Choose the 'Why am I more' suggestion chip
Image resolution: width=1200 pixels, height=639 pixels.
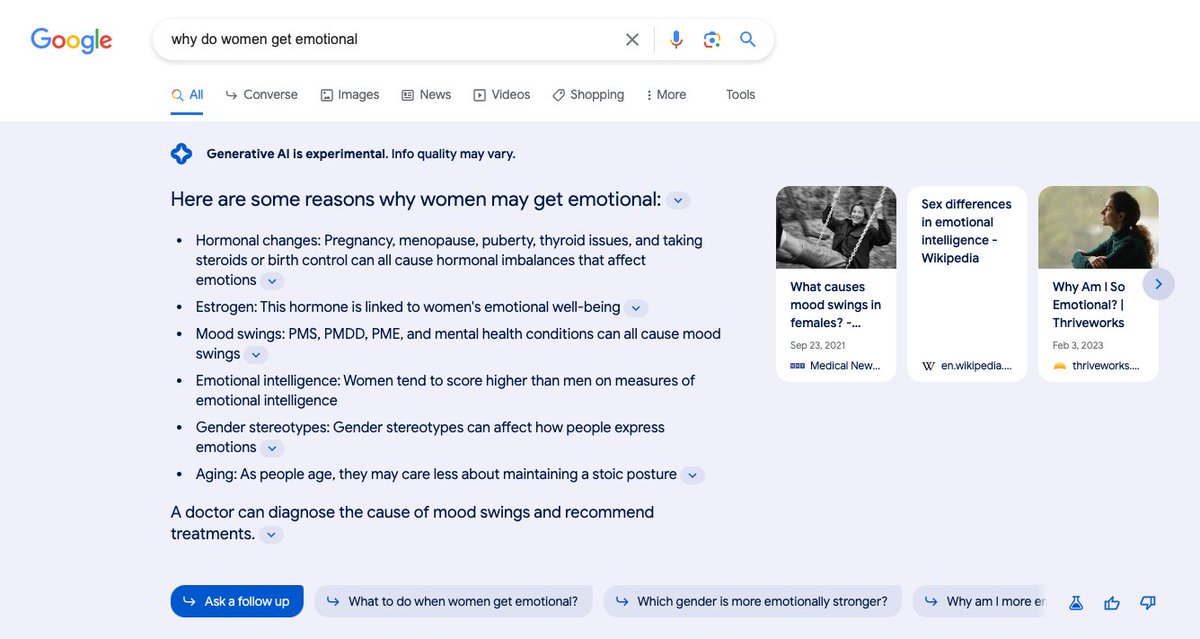coord(980,601)
